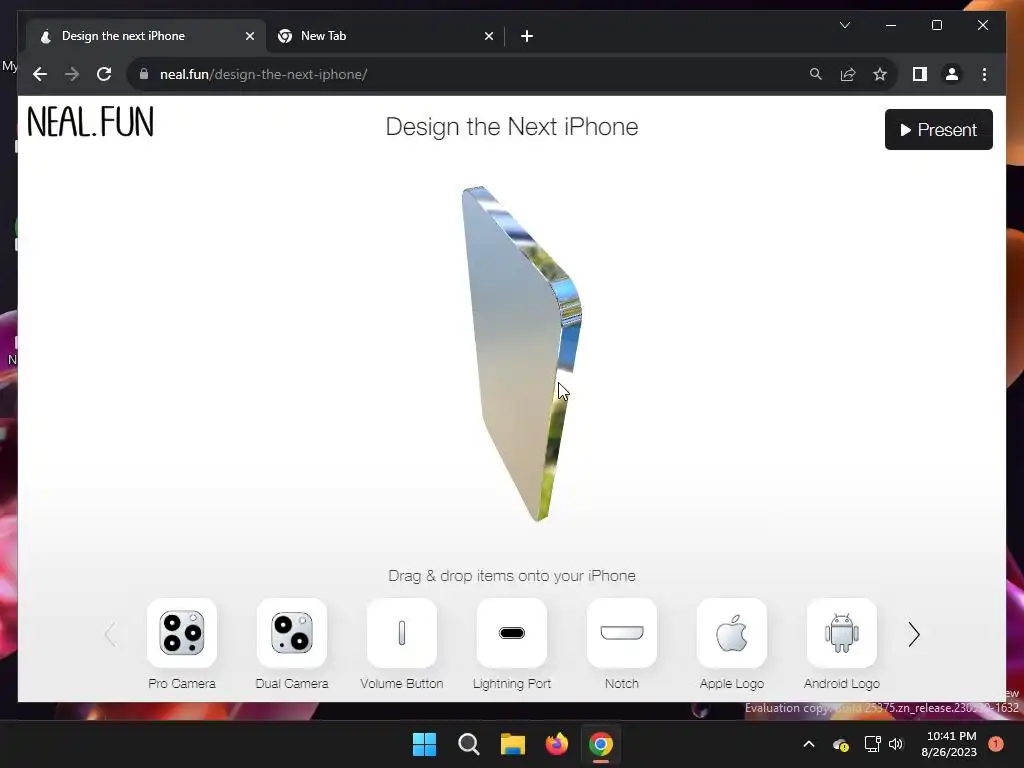
Task: Open the OneDrive tray icon
Action: pos(840,744)
